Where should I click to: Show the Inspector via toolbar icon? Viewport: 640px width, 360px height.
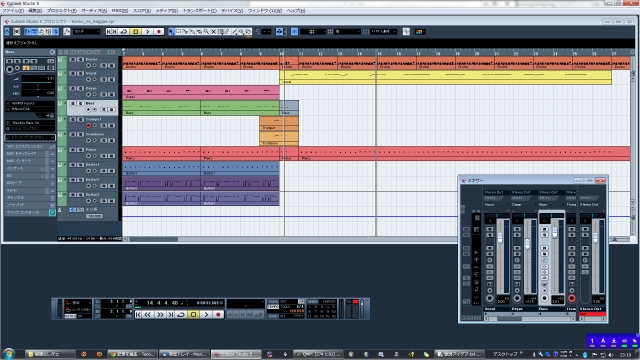(x=28, y=31)
